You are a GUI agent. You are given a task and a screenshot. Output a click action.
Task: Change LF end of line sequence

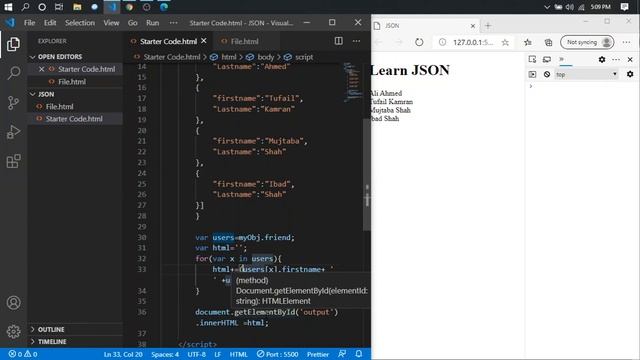coord(218,354)
